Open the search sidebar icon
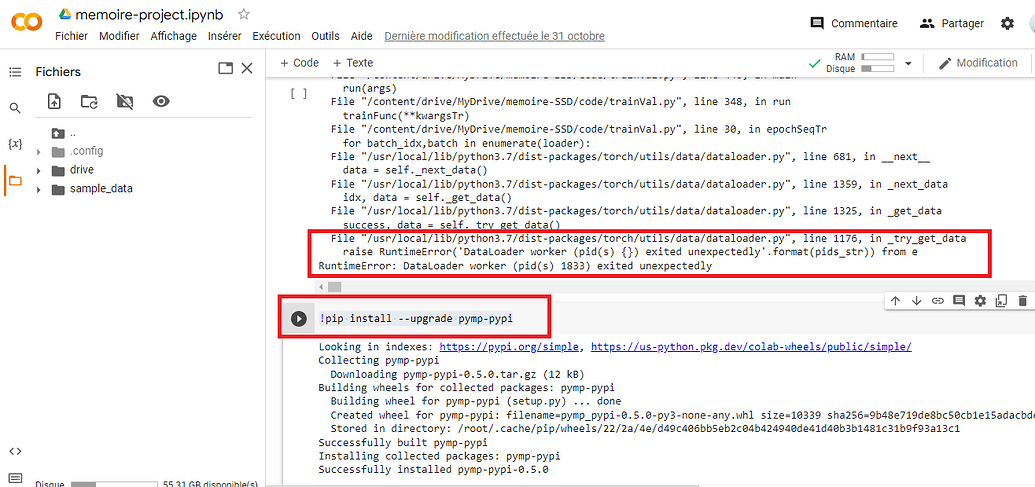The height and width of the screenshot is (487, 1035). 15,108
